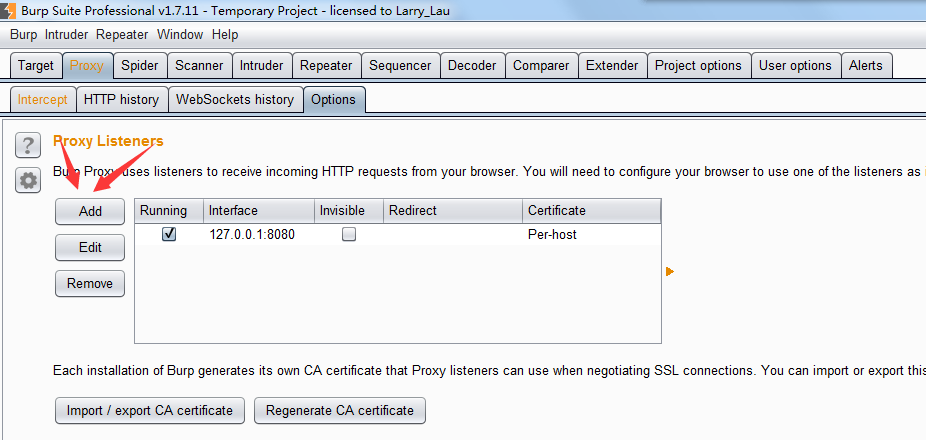Open the Intruder menu in the menu bar
This screenshot has height=440, width=926.
tap(66, 34)
